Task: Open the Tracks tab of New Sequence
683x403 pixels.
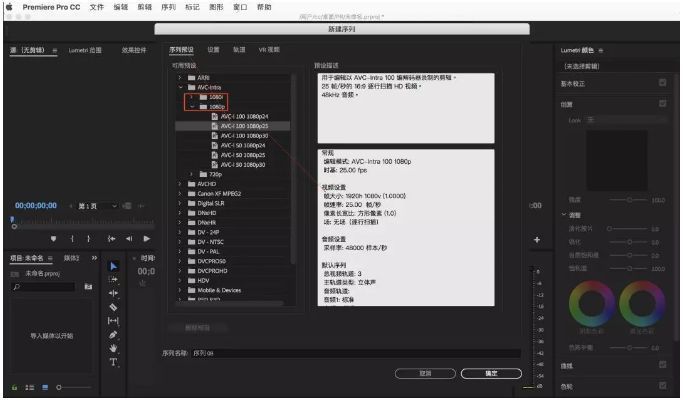Action: click(x=239, y=50)
